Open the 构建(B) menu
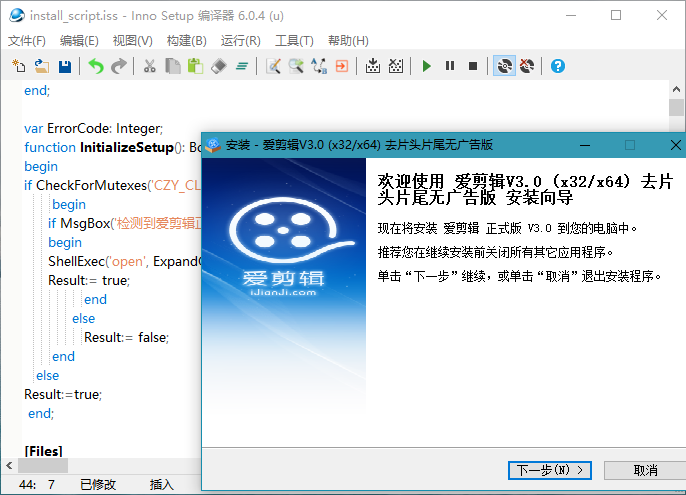 [186, 41]
